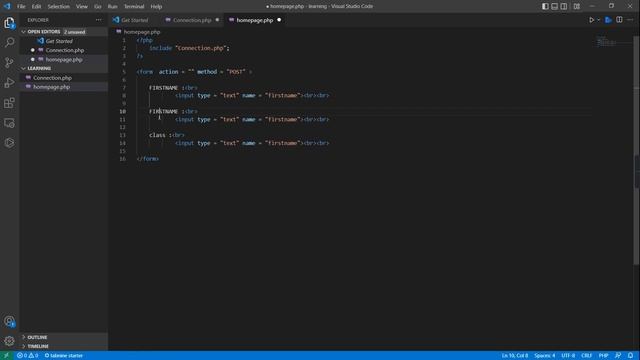
Task: Open the Manage gear icon
Action: pos(9,341)
